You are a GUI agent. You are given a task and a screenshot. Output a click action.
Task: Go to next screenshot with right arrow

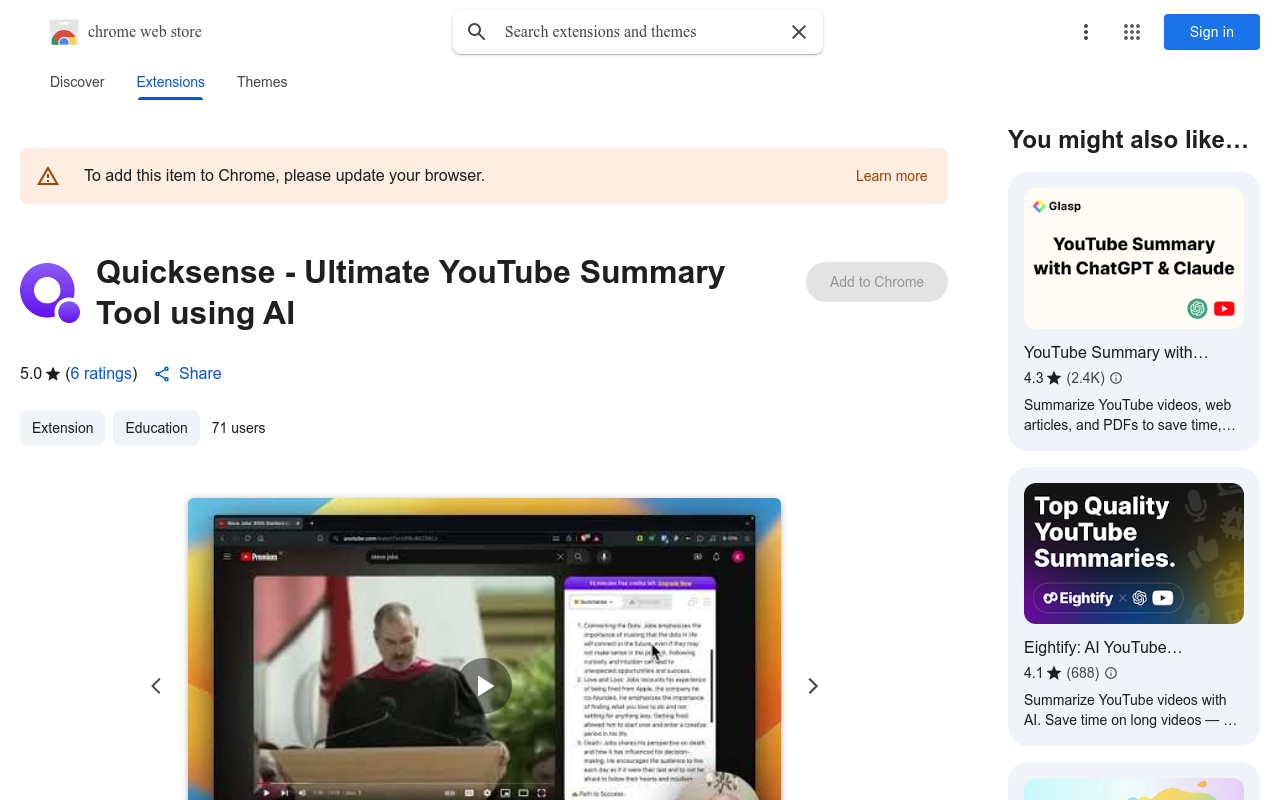(813, 686)
